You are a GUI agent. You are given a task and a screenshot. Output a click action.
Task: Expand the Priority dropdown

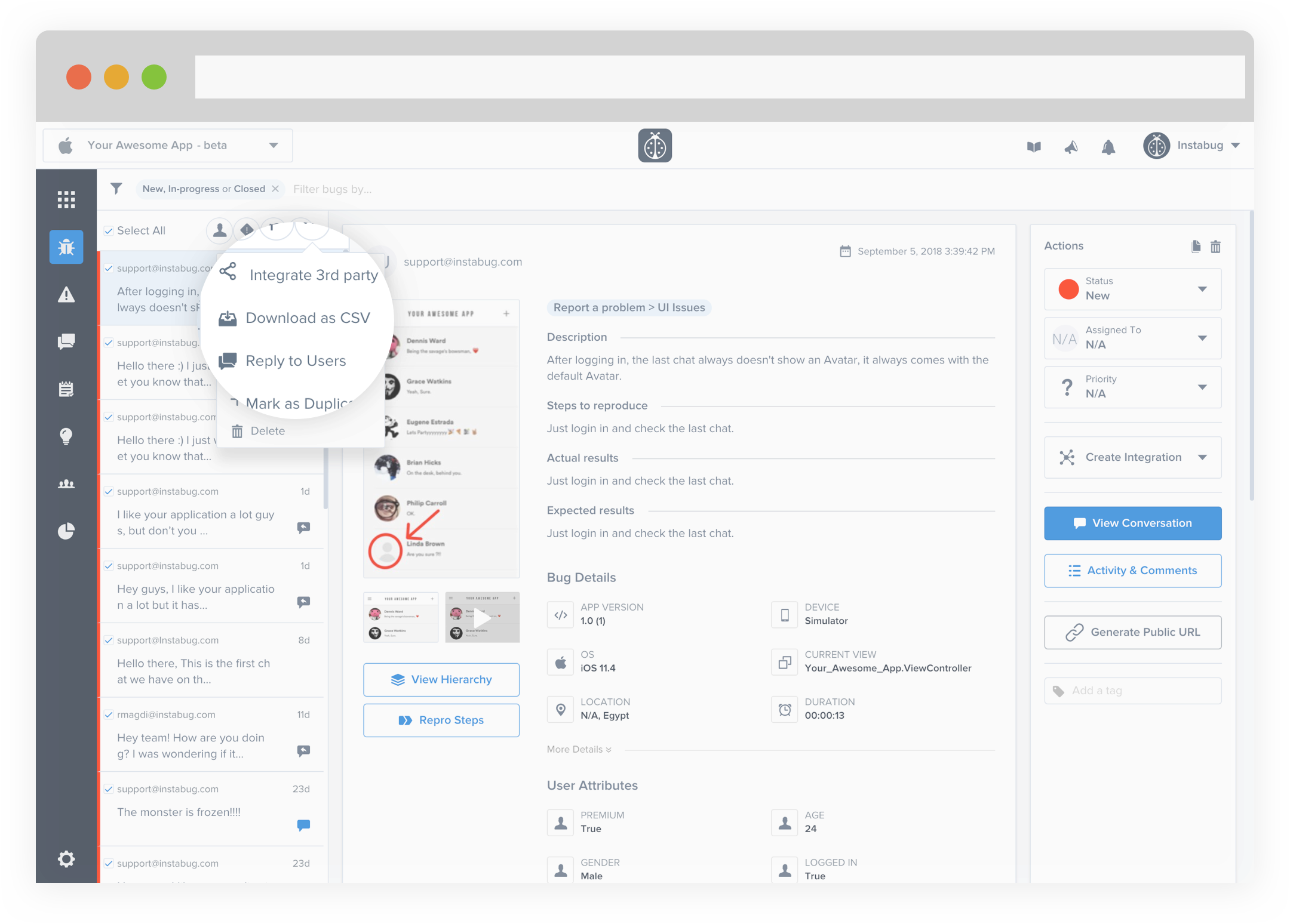pyautogui.click(x=1132, y=387)
